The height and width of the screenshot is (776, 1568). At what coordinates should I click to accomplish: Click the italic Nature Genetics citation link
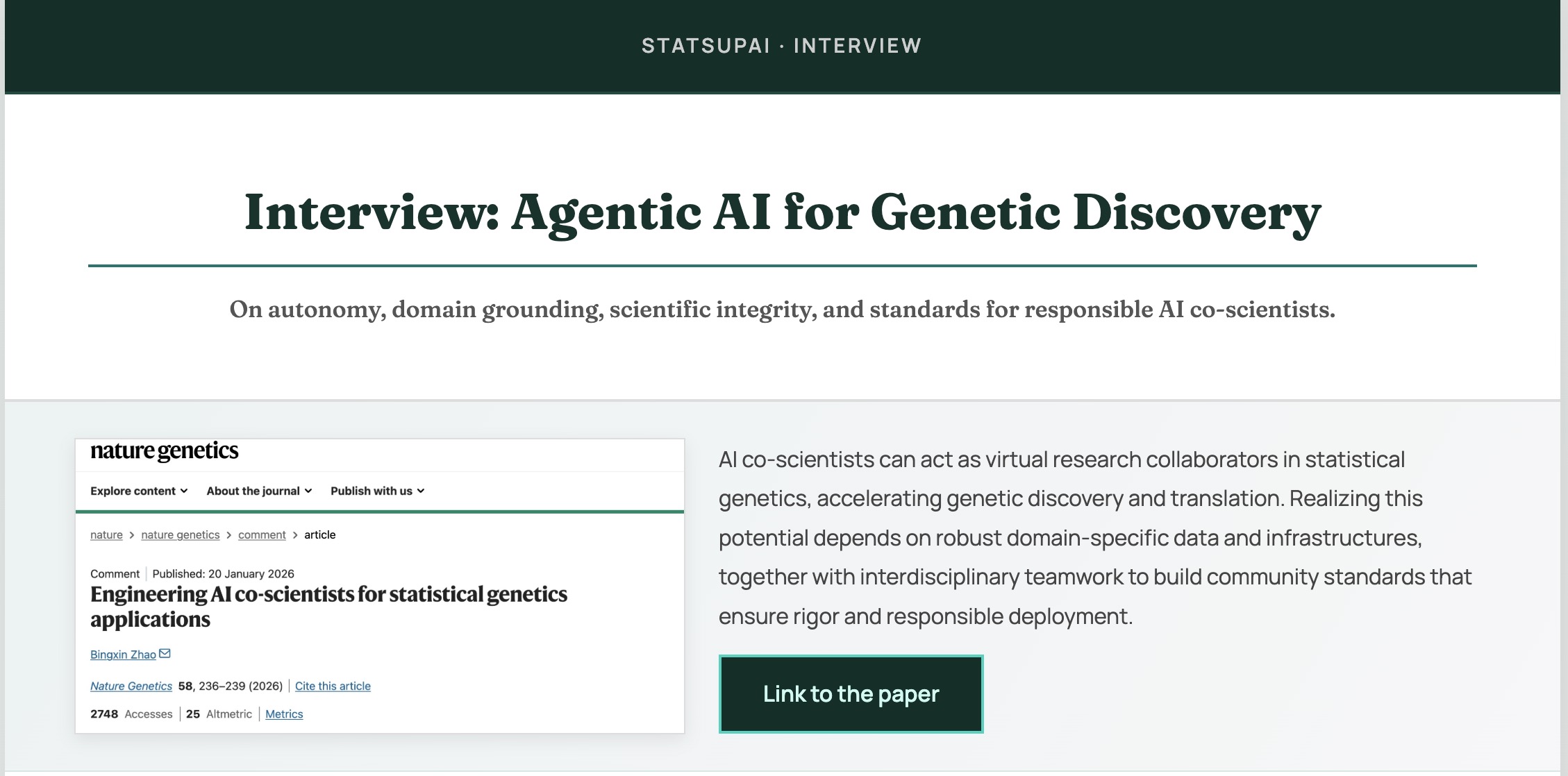[x=131, y=686]
